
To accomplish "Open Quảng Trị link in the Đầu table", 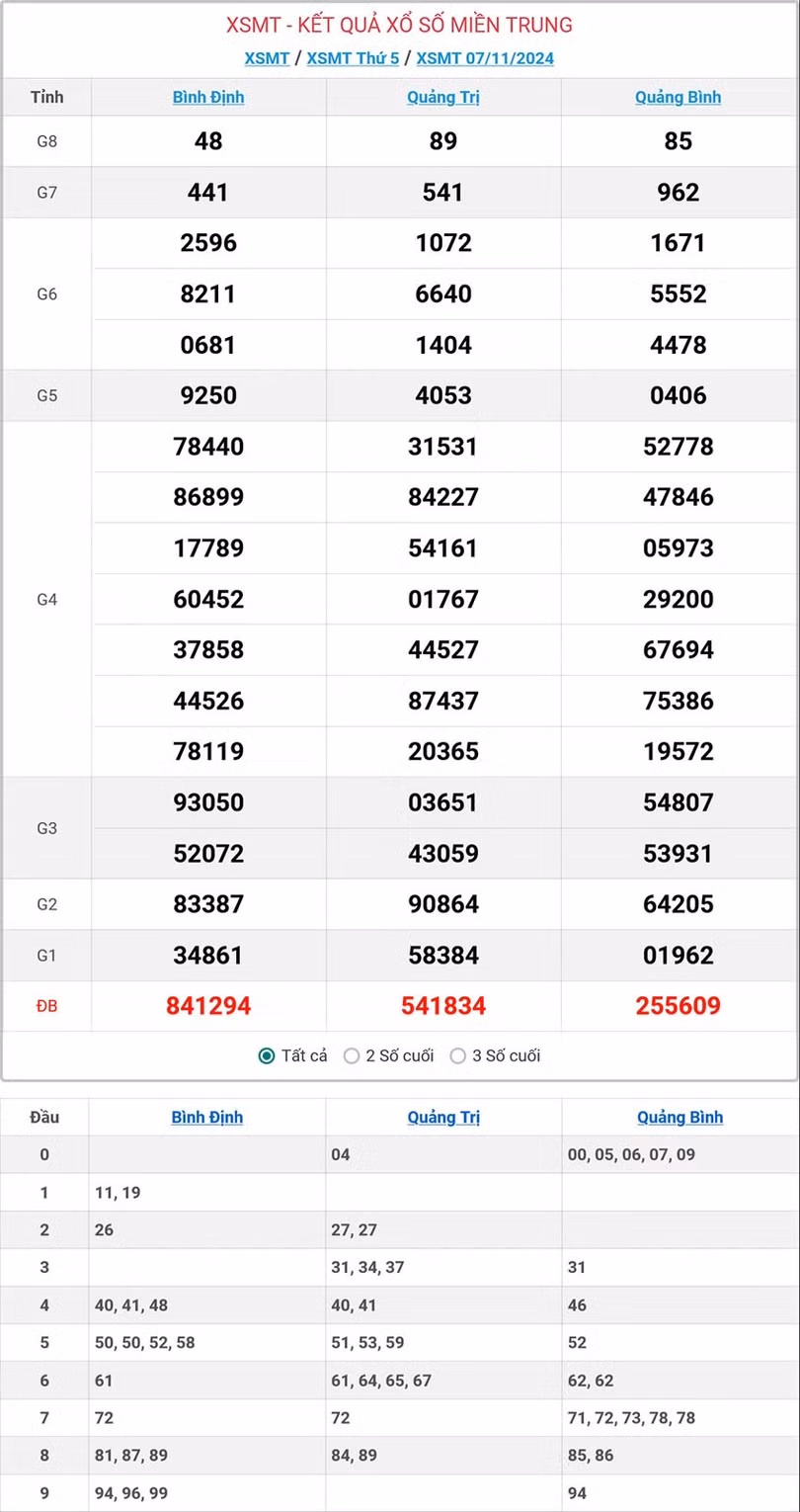I will coord(443,1118).
